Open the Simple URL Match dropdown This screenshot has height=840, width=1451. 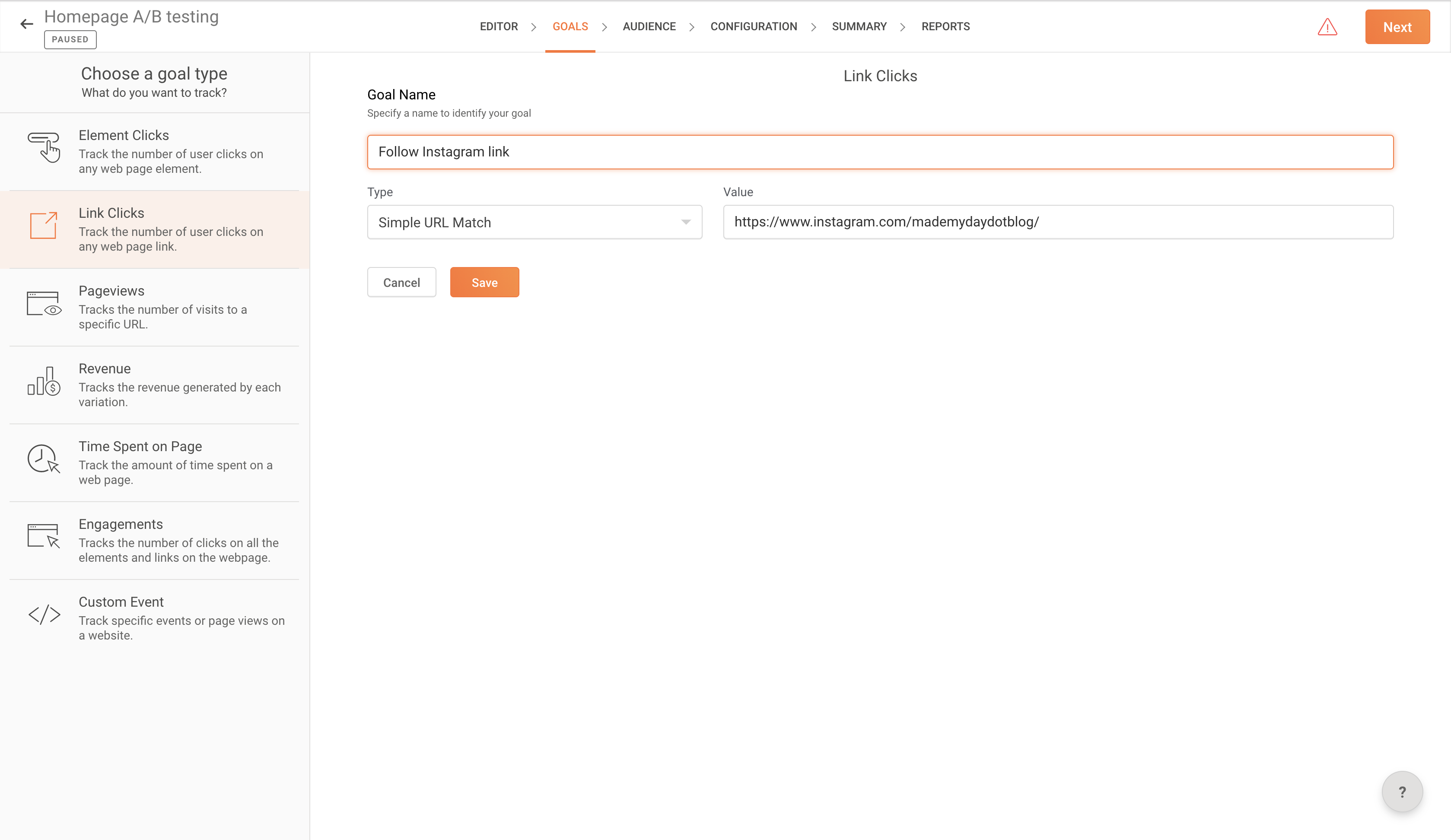(x=534, y=222)
